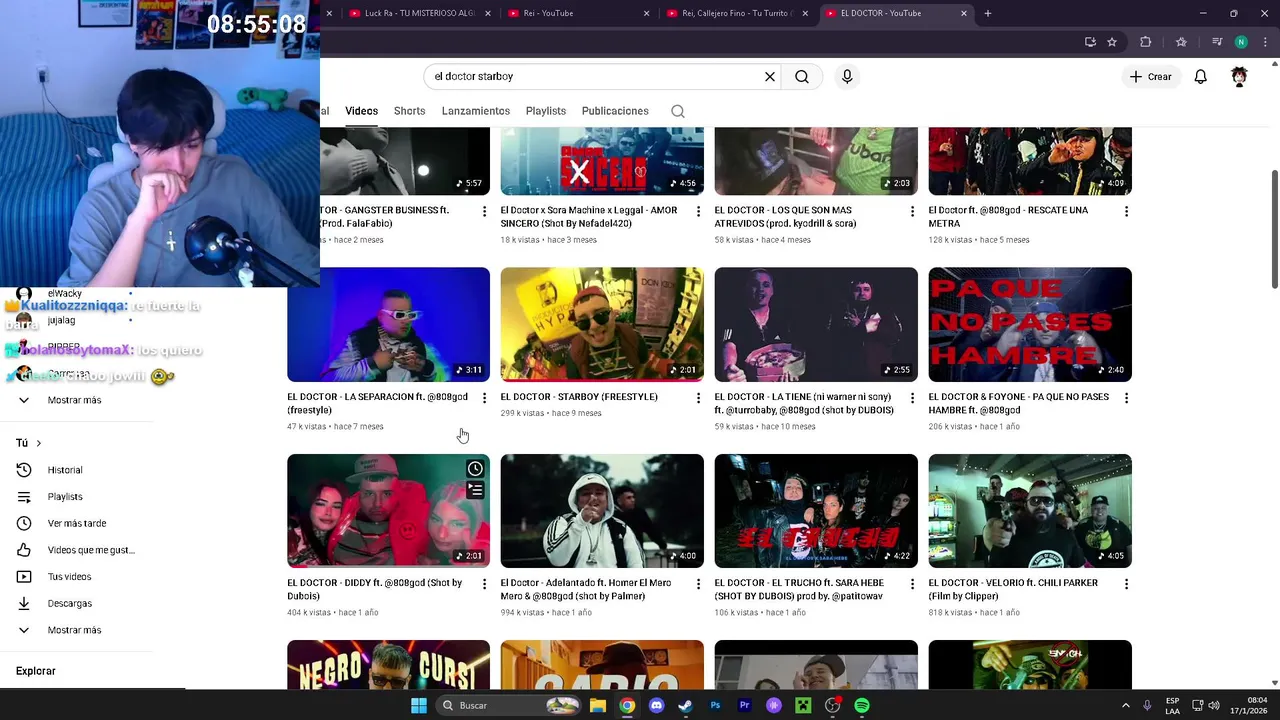This screenshot has width=1280, height=720.
Task: Play PA QUE NO PASES HAMBRE thumbnail
Action: 1030,324
